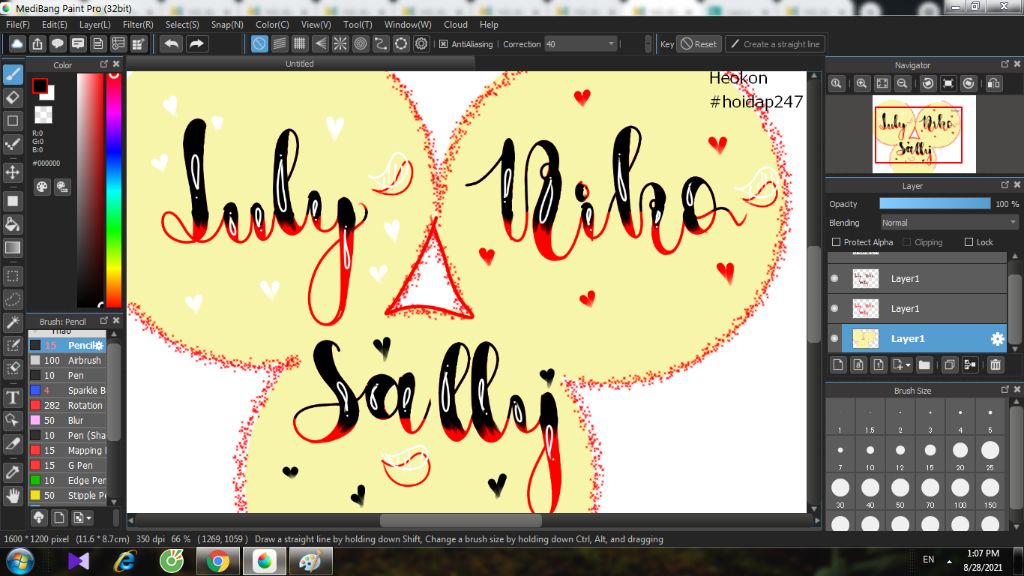Screen dimensions: 1024x576
Task: Select the Lasso tool
Action: [12, 299]
